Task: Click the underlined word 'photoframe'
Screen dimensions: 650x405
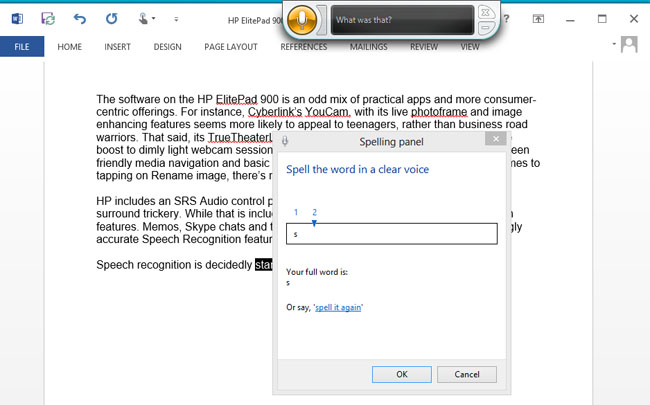Action: [439, 112]
